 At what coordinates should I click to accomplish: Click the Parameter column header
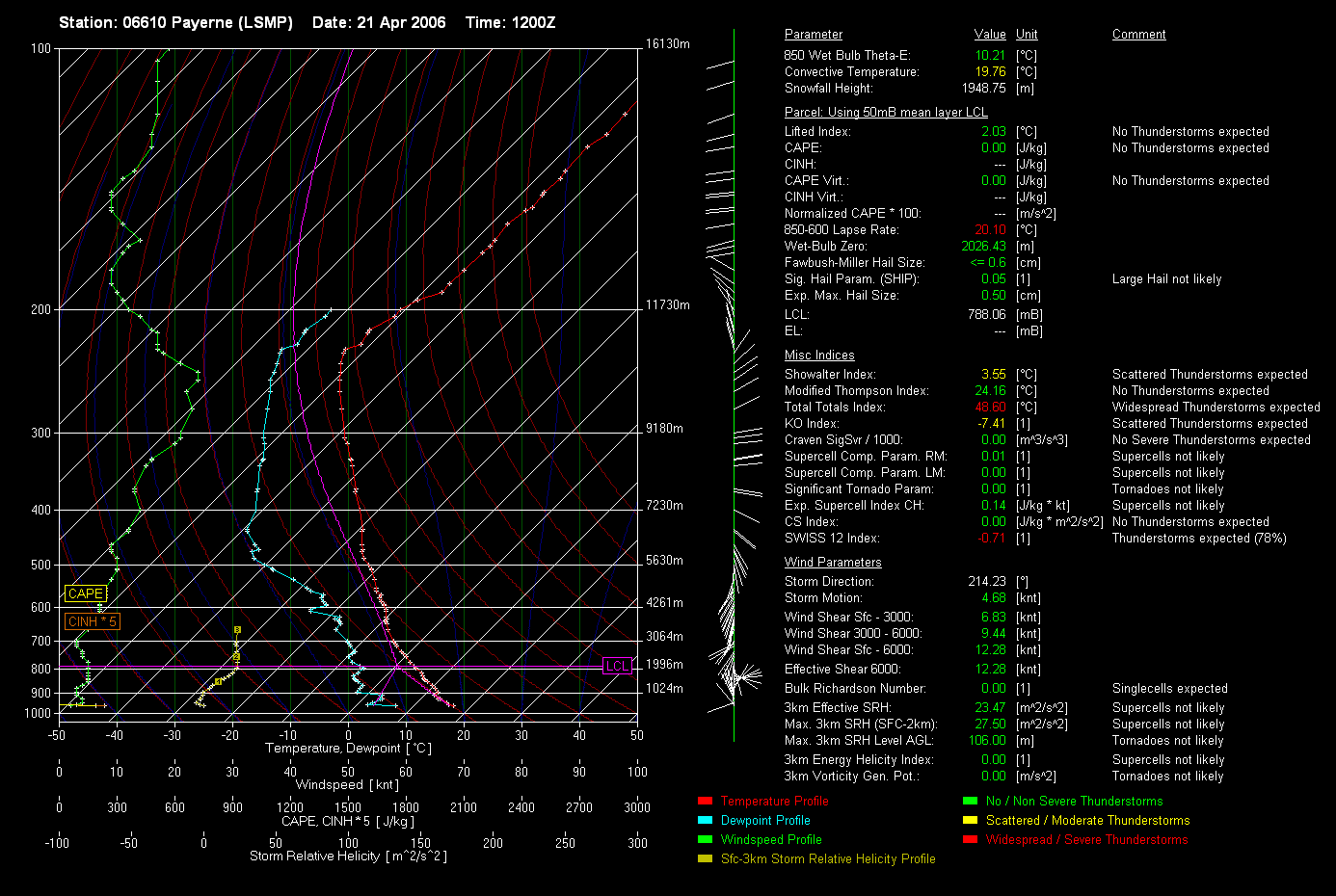pyautogui.click(x=813, y=35)
